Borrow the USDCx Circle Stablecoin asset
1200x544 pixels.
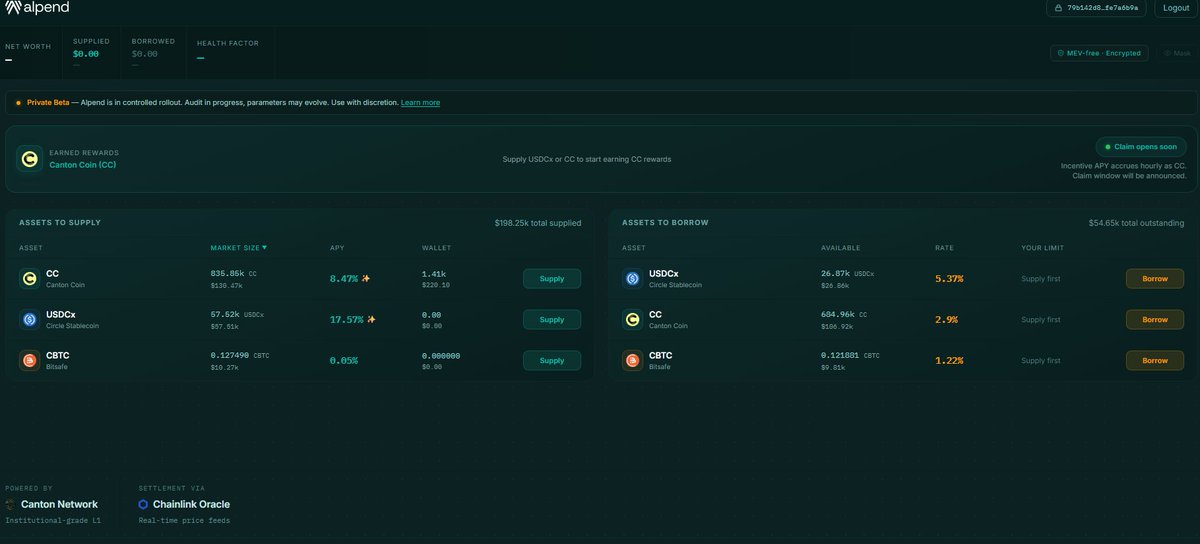[x=1155, y=279]
